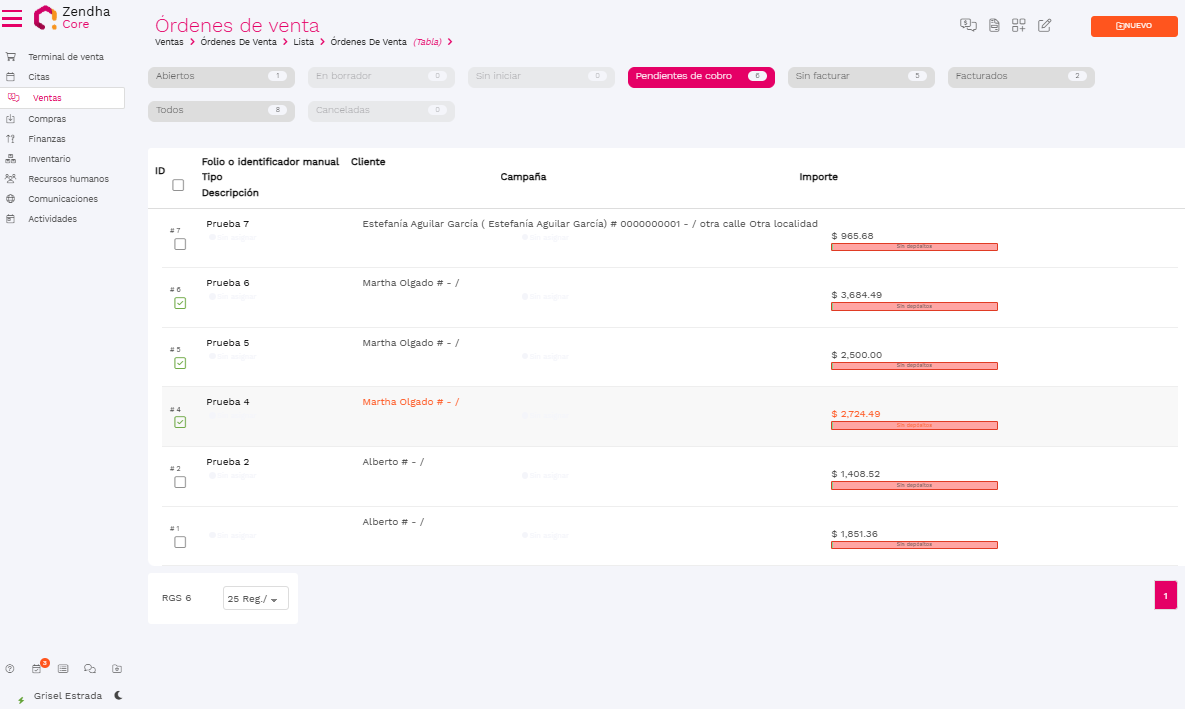Click the document icon in header toolbar
This screenshot has width=1185, height=709.
tap(994, 26)
